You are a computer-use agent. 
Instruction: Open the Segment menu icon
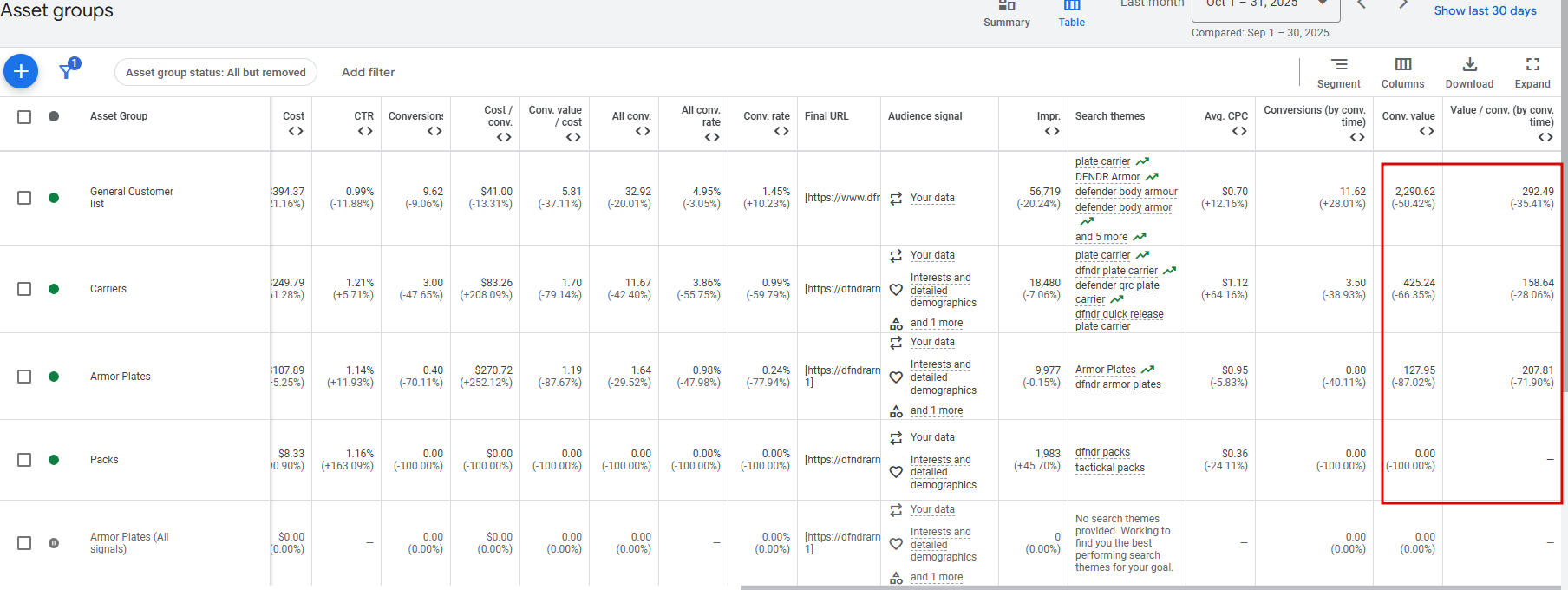[1339, 71]
